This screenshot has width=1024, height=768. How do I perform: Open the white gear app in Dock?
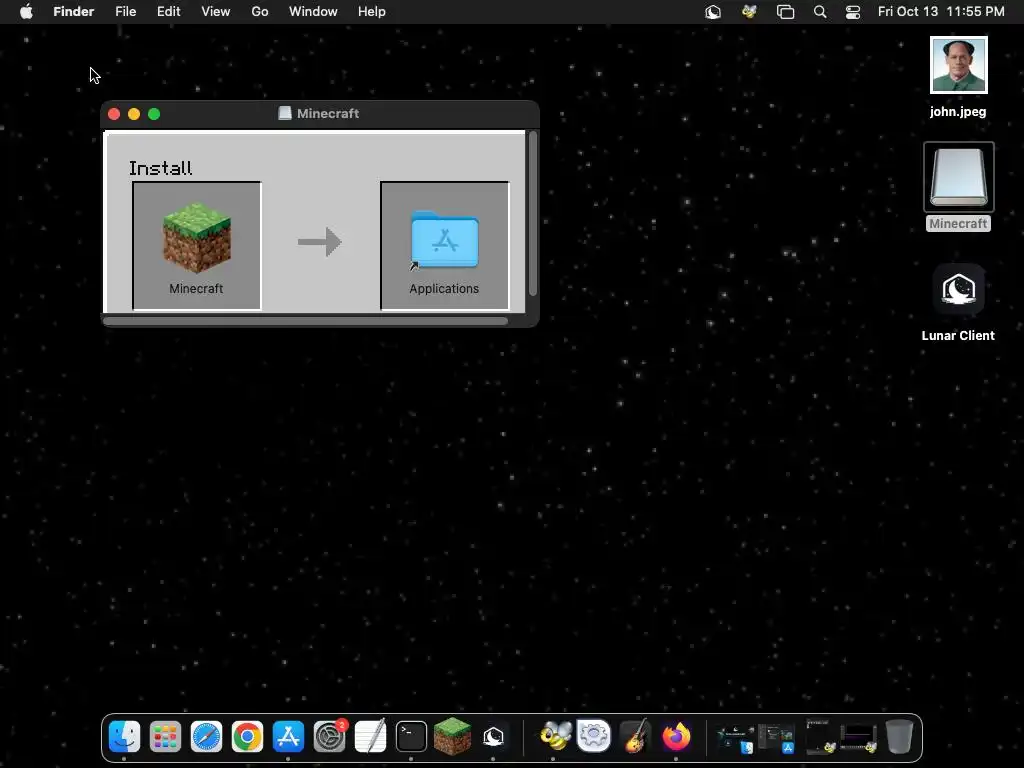(x=594, y=737)
